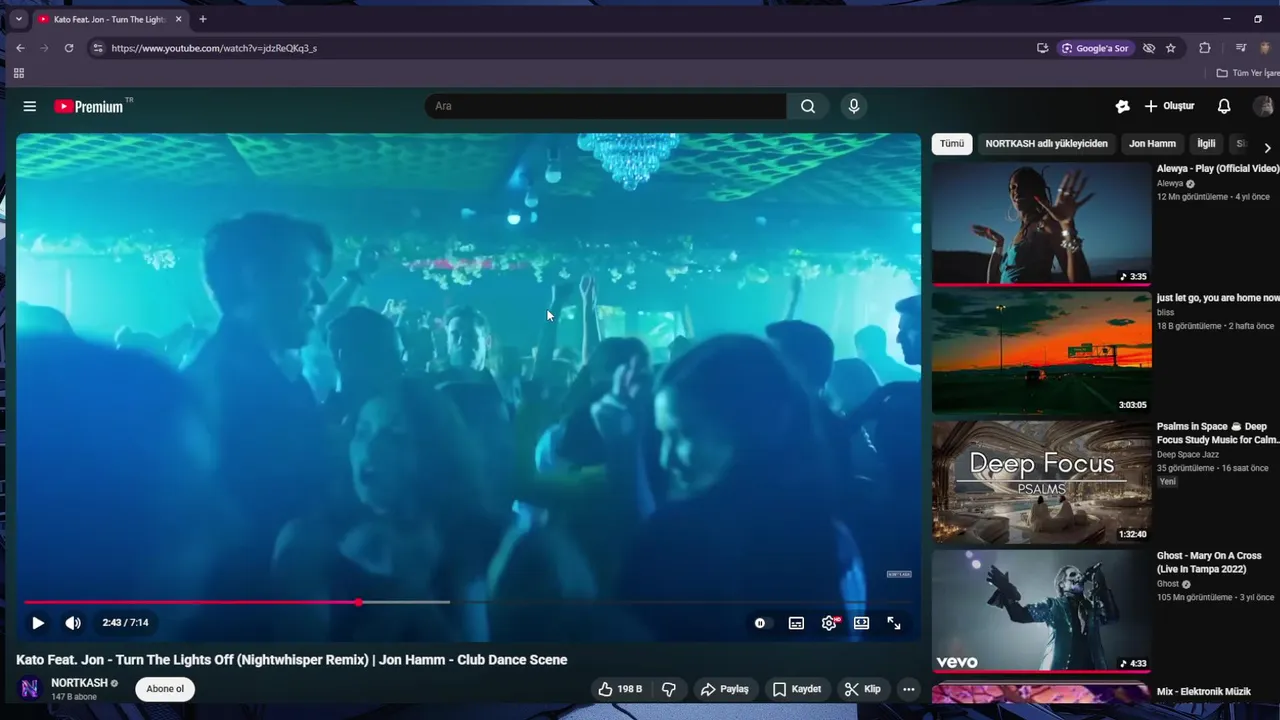Focus the Ara search field

click(605, 106)
